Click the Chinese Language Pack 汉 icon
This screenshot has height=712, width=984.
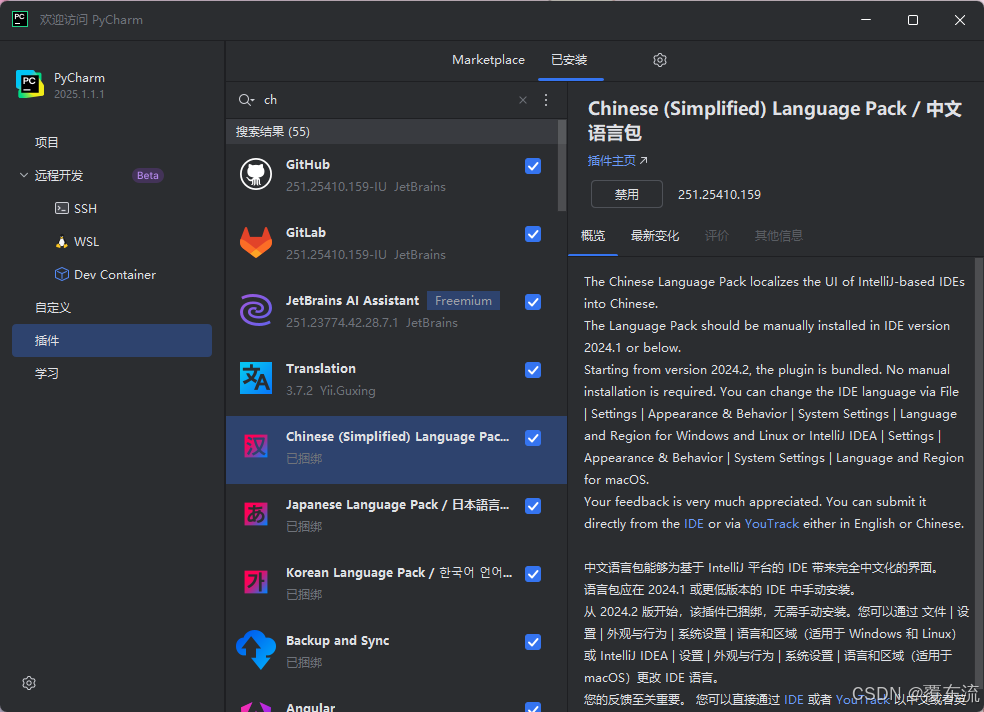[x=256, y=446]
